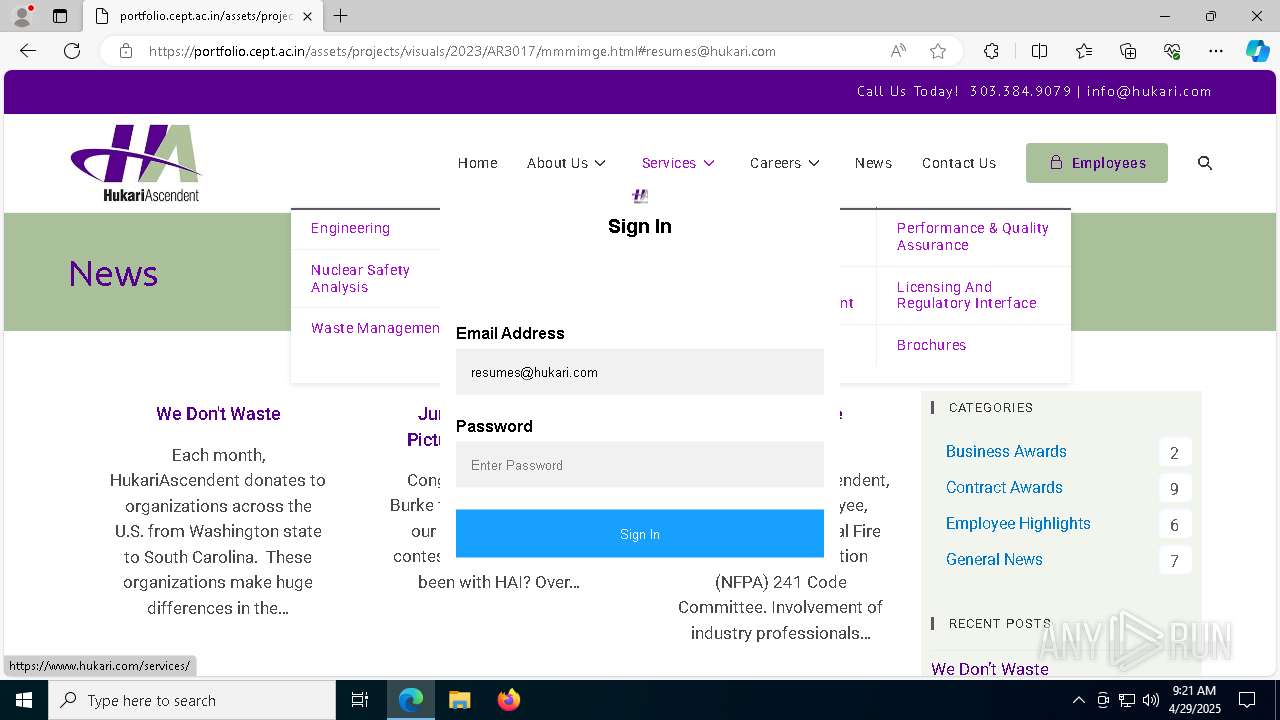Launch Firefox from taskbar

pos(509,700)
